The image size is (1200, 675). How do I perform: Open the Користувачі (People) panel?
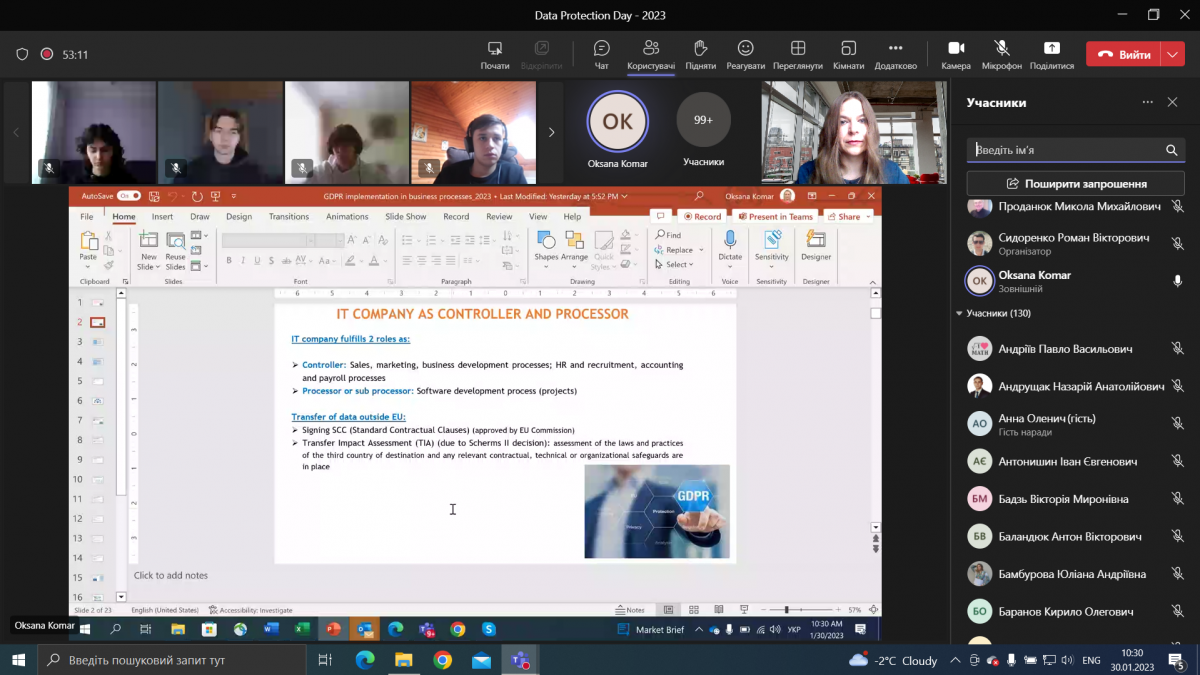click(x=651, y=54)
